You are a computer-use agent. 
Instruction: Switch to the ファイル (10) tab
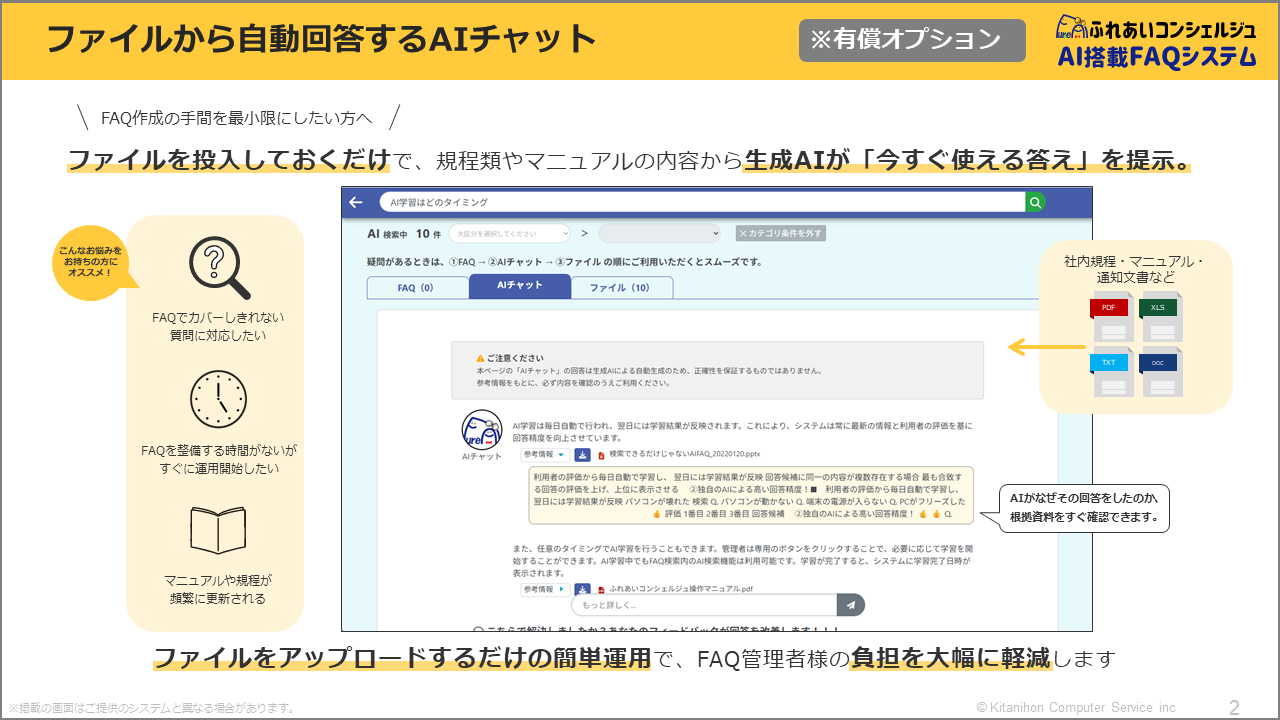click(621, 288)
